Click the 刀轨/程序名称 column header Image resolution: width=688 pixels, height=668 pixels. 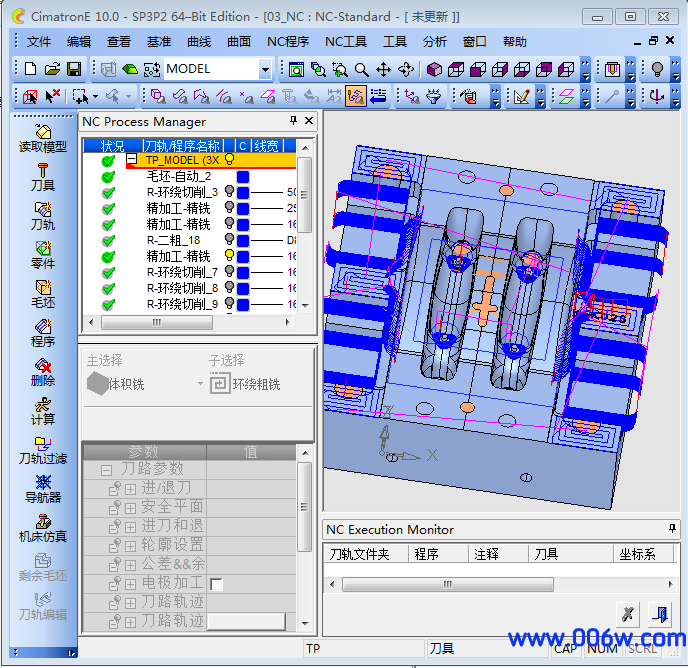(x=183, y=145)
